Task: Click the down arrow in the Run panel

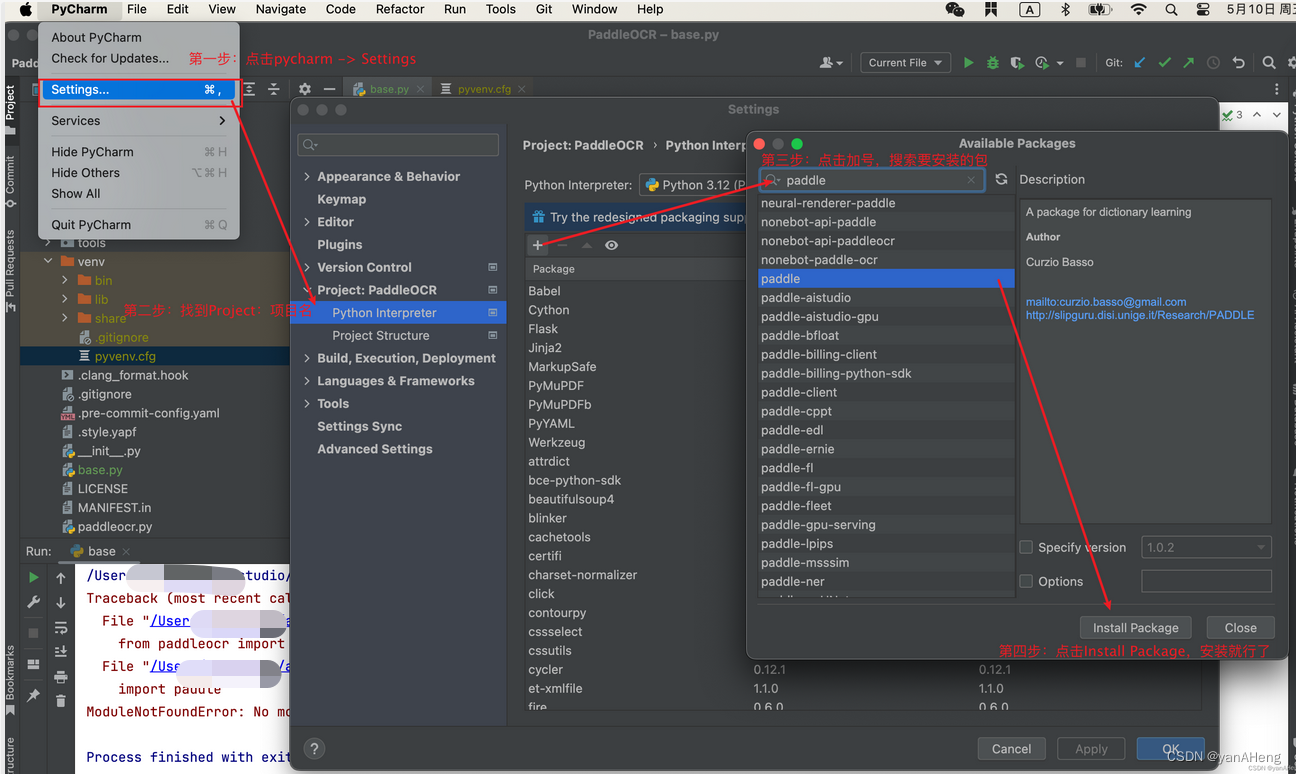Action: pyautogui.click(x=61, y=602)
